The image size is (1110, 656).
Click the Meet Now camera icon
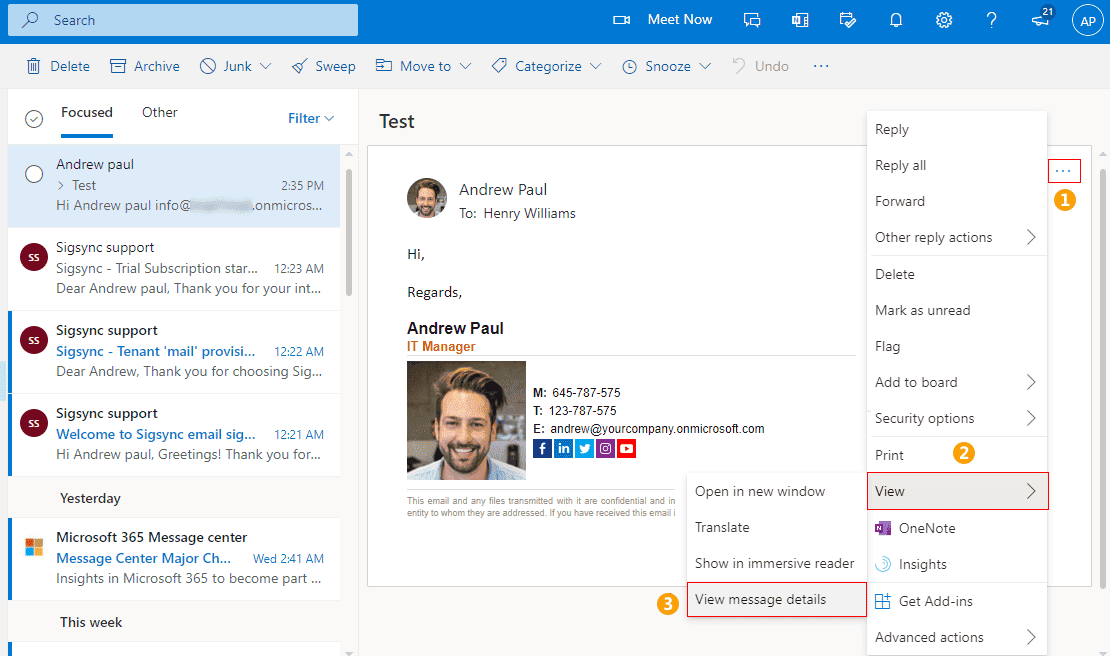622,20
